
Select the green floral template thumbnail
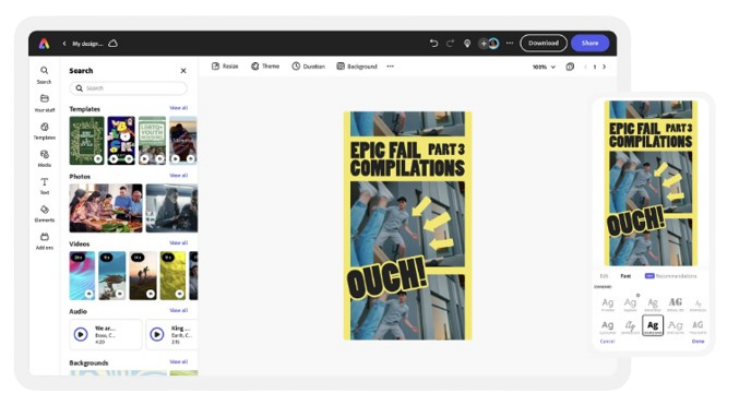click(87, 140)
